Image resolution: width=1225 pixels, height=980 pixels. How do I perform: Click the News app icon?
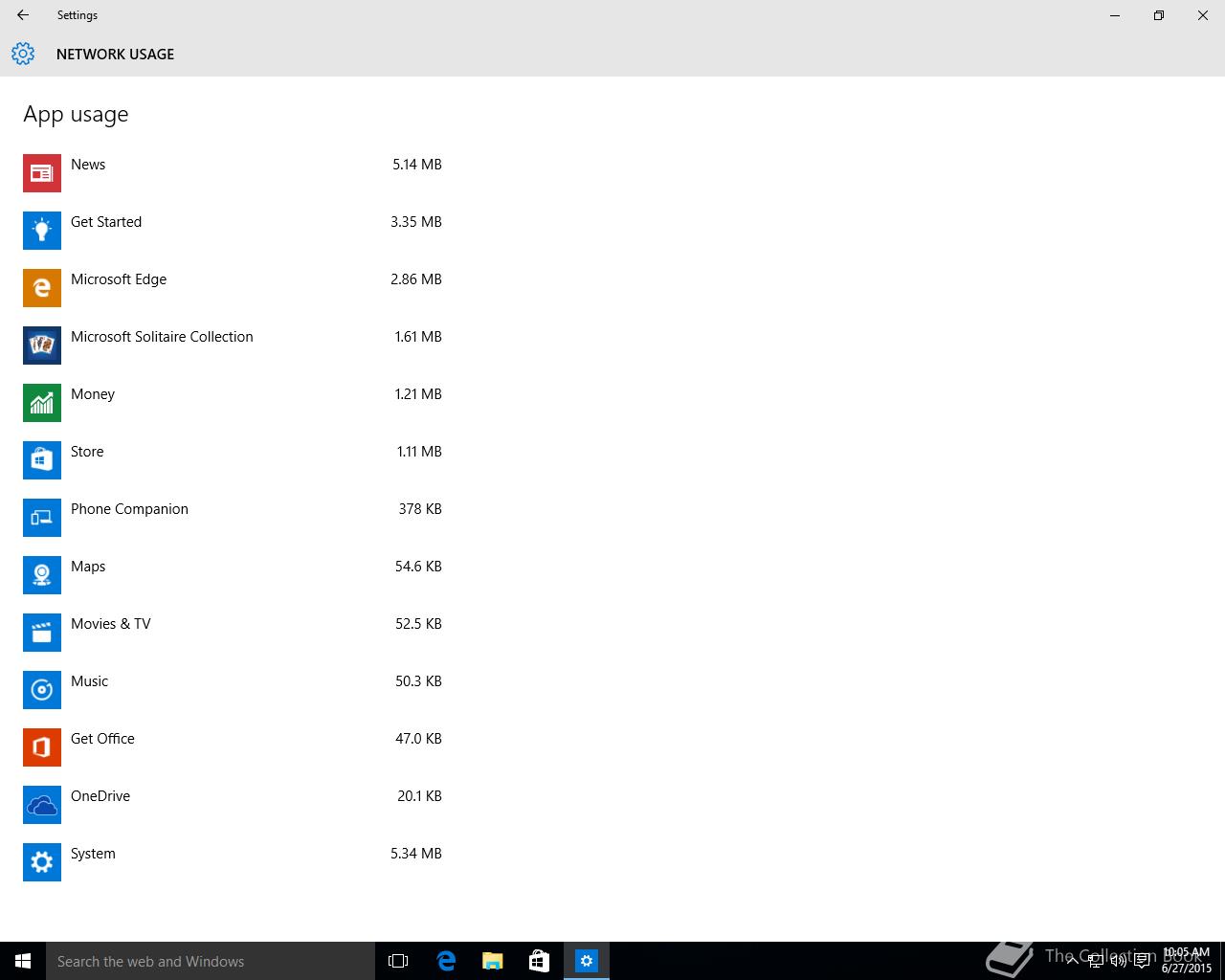click(42, 173)
